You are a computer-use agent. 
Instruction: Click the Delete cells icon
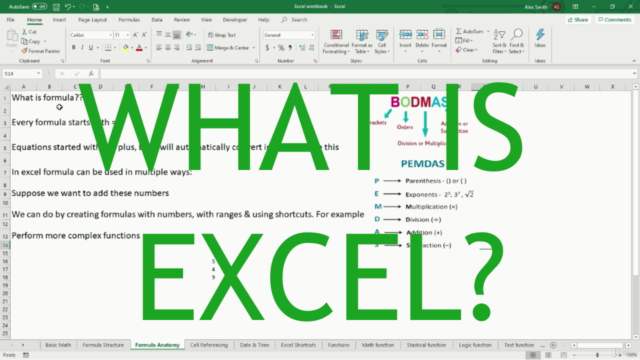pyautogui.click(x=422, y=35)
